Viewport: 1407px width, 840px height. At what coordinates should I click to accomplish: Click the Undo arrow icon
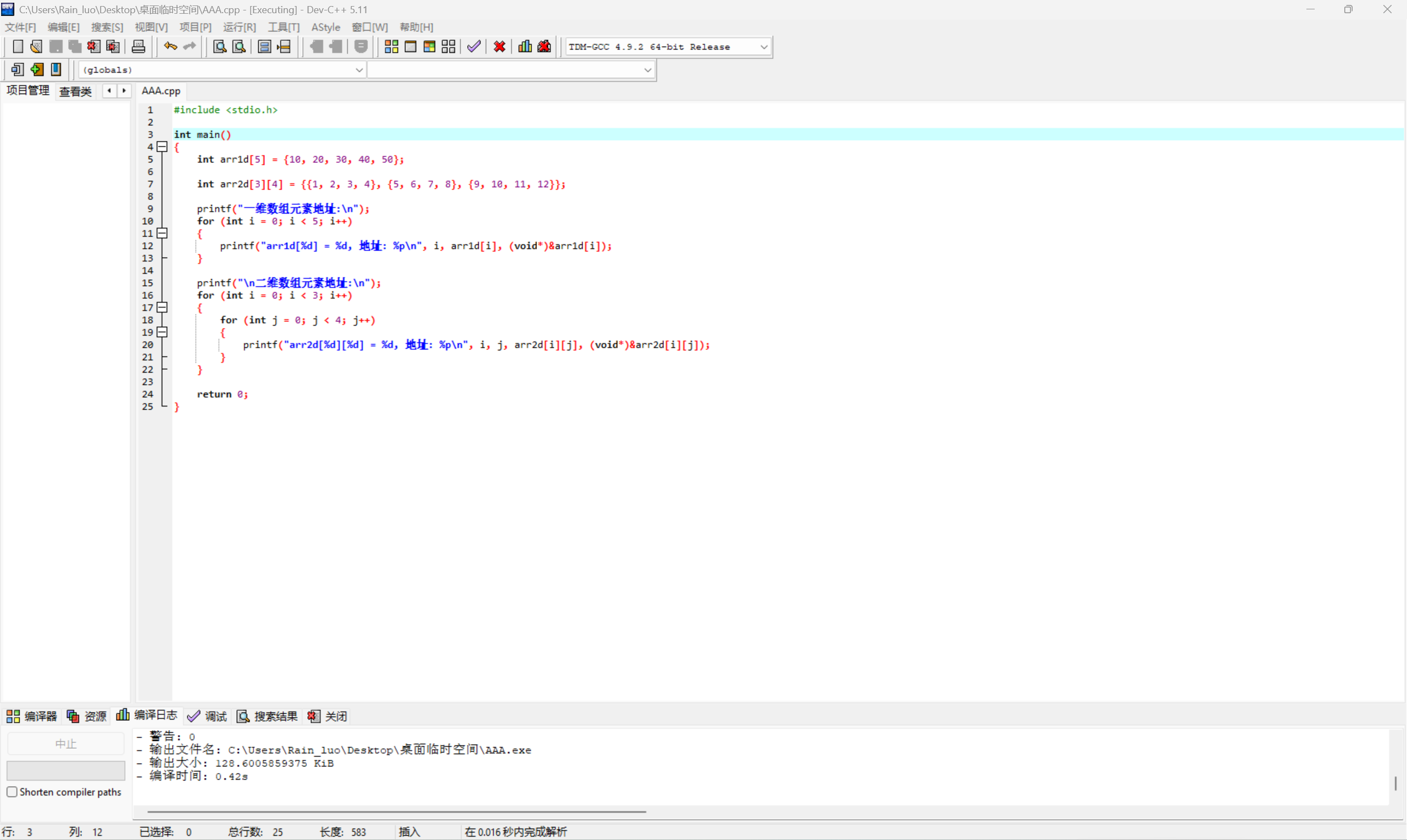point(170,46)
